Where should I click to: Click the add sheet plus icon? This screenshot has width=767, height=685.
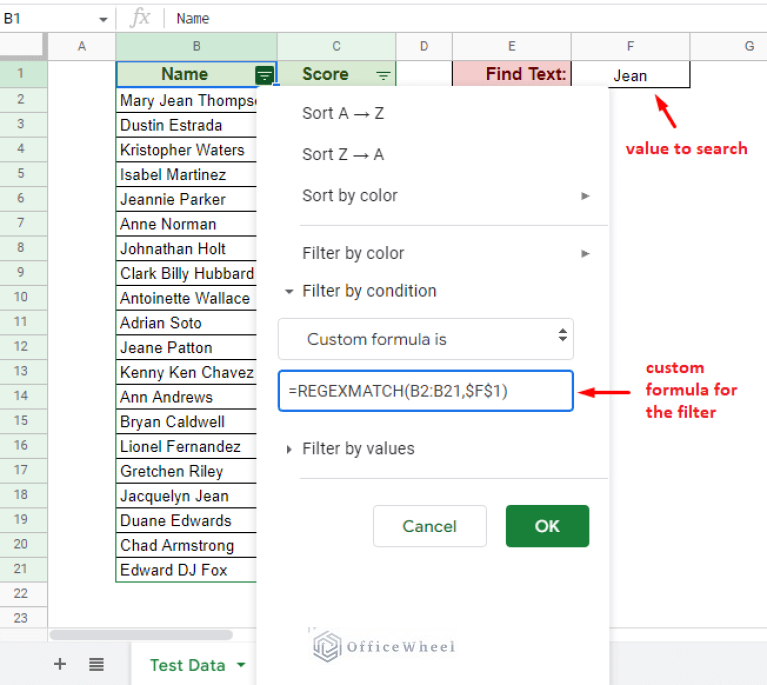60,664
